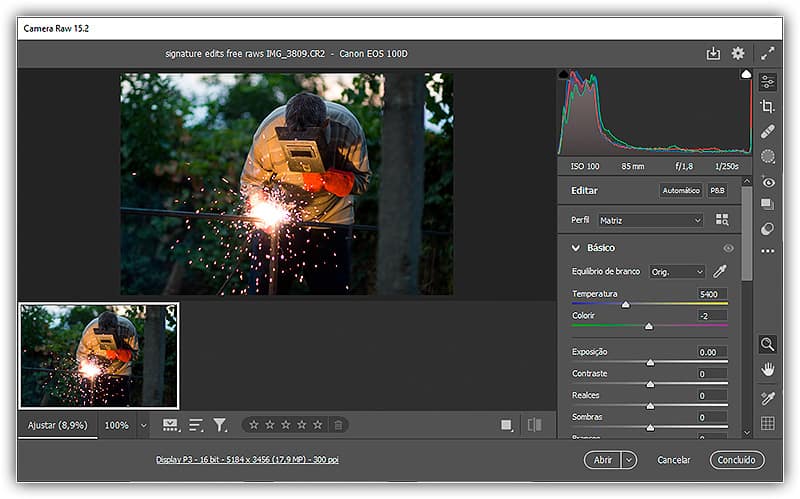This screenshot has width=800, height=499.
Task: Click the Cancelar button
Action: coord(673,460)
